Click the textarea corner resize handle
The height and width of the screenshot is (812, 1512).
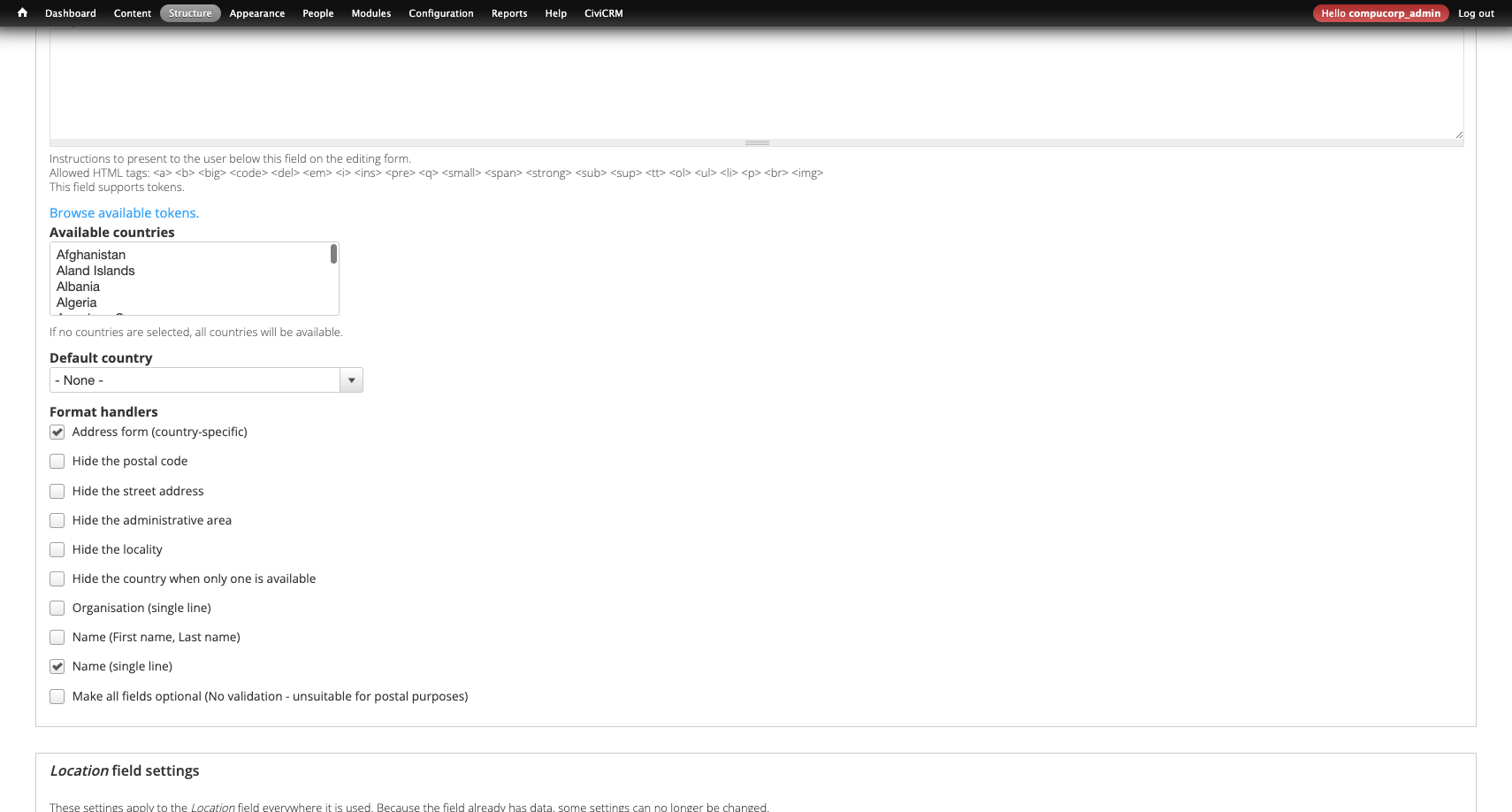pos(1458,134)
